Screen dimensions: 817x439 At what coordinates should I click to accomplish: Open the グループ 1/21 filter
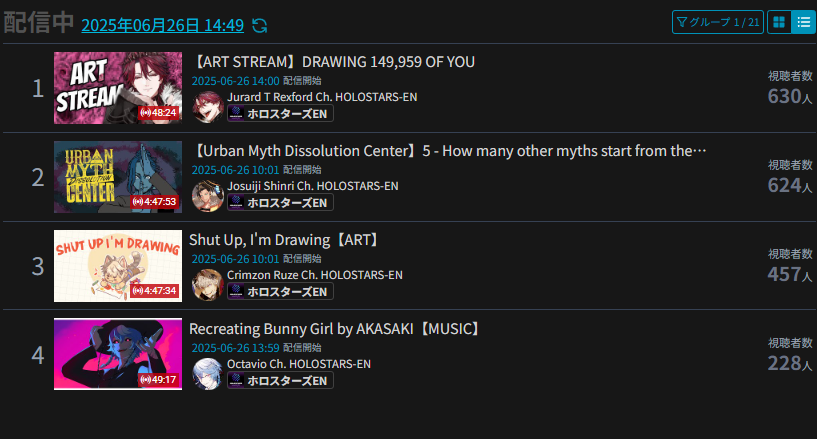(x=717, y=22)
